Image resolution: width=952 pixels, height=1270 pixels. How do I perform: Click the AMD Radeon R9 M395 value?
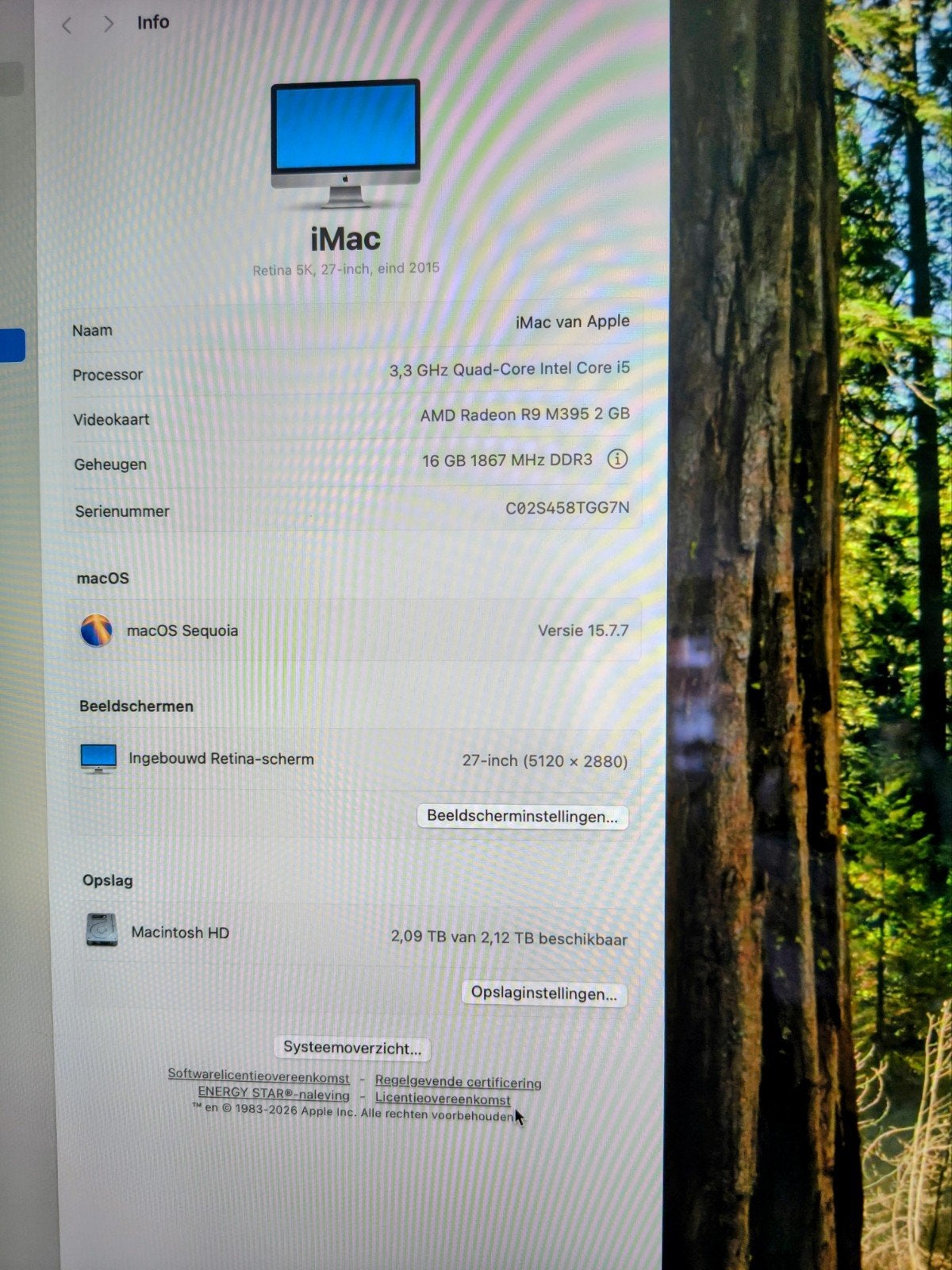pos(525,414)
